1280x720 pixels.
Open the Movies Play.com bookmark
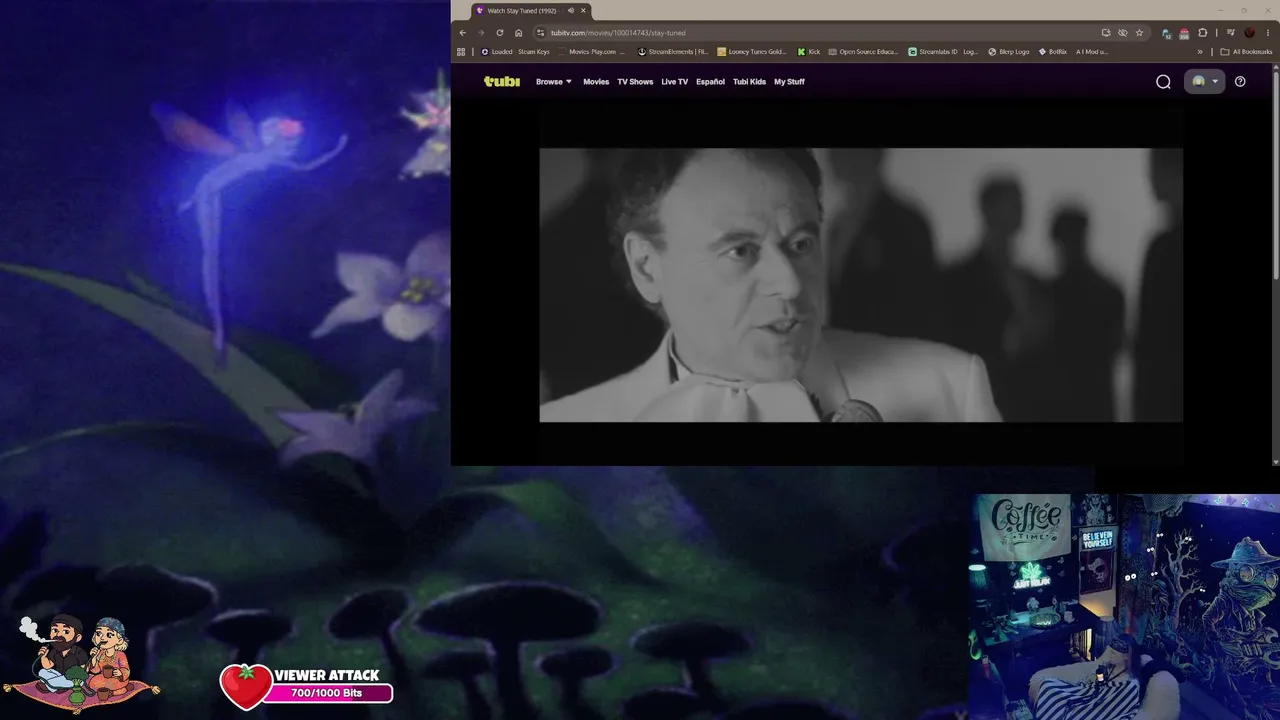click(592, 52)
